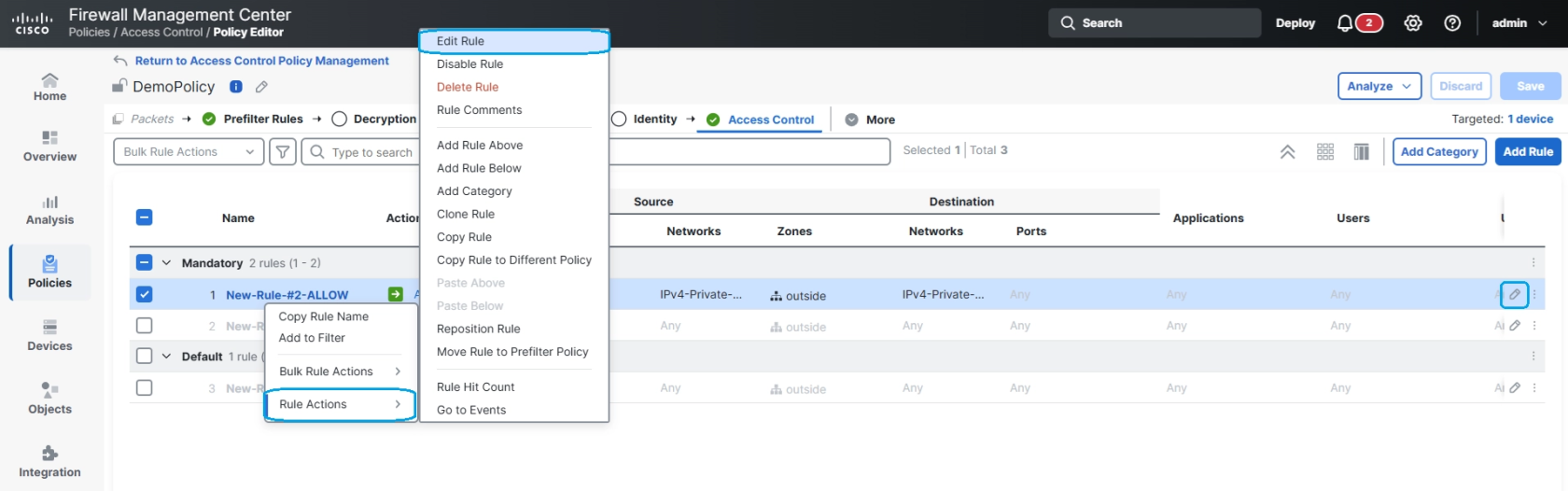1568x491 pixels.
Task: Open the settings gear icon
Action: tap(1413, 23)
